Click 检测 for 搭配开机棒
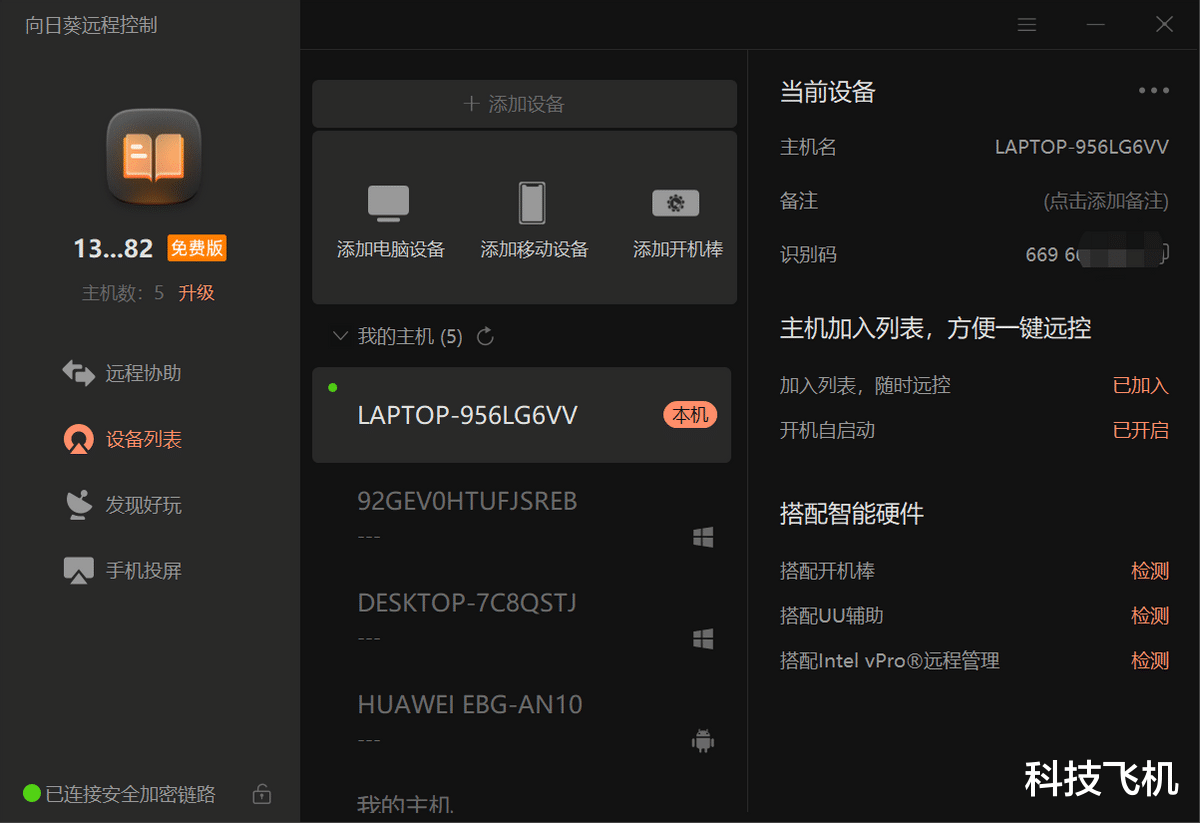The width and height of the screenshot is (1200, 823). [x=1150, y=571]
